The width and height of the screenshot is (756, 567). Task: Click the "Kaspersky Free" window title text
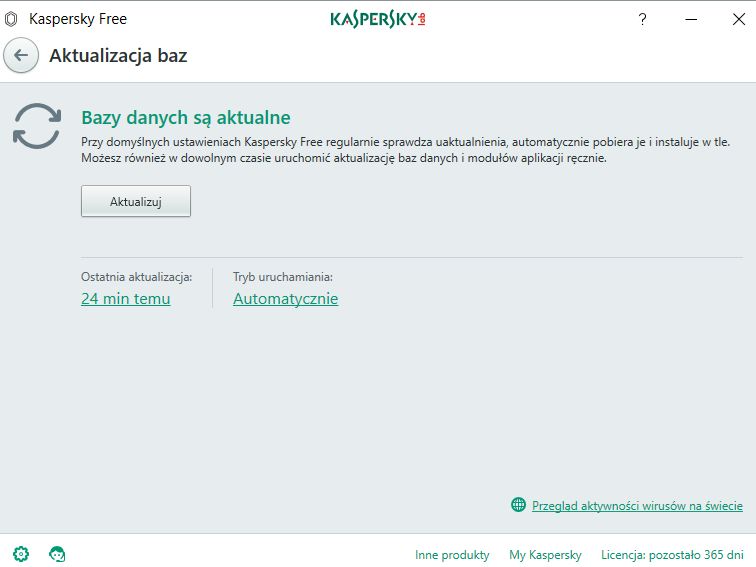(x=78, y=19)
